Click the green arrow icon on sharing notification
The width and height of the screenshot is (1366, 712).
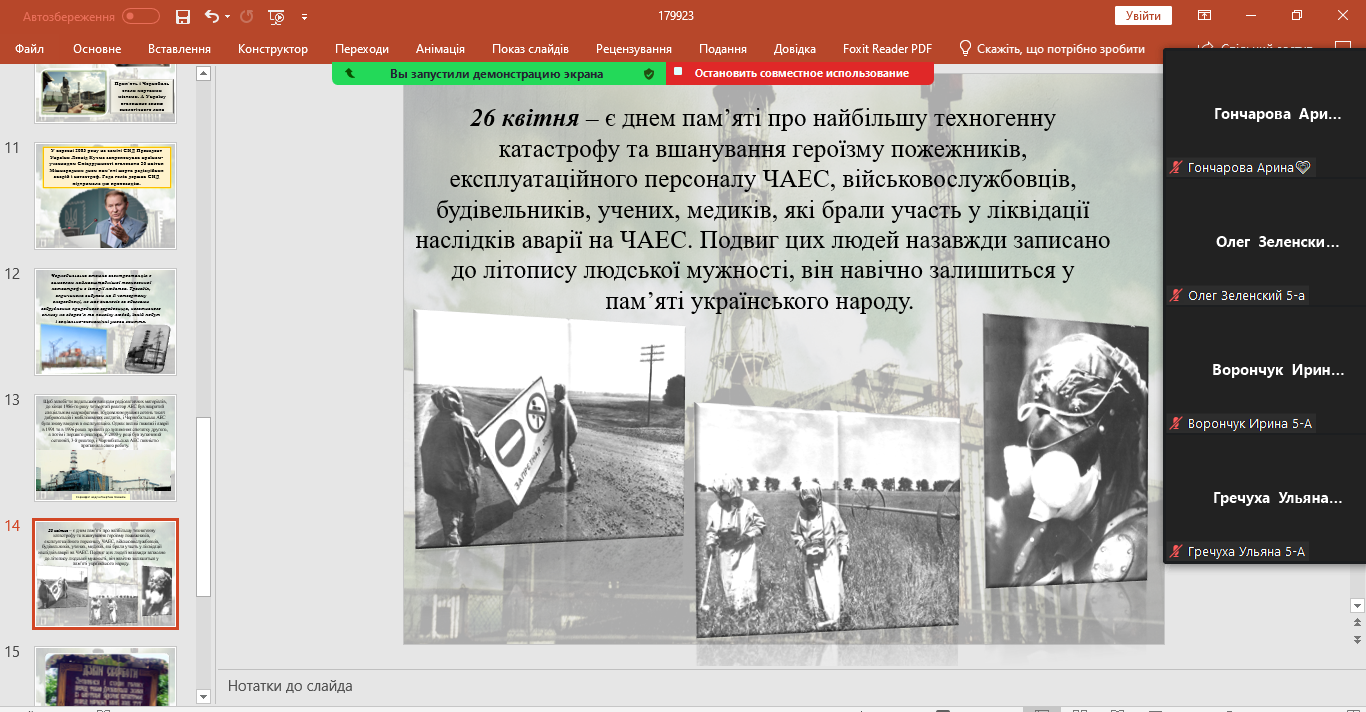coord(349,73)
